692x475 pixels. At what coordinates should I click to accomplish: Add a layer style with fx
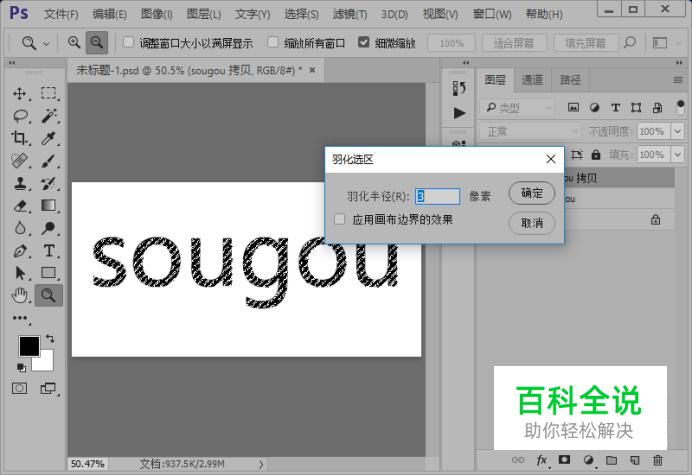tap(542, 460)
